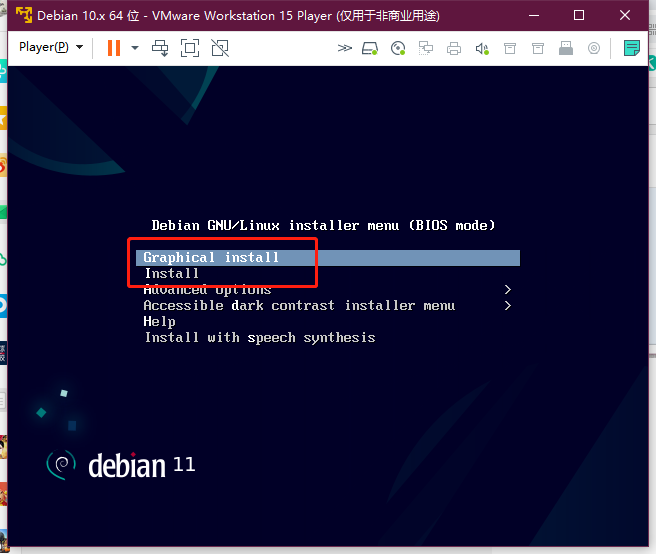The height and width of the screenshot is (554, 656).
Task: Expand Advanced options submenu arrow
Action: pos(507,290)
